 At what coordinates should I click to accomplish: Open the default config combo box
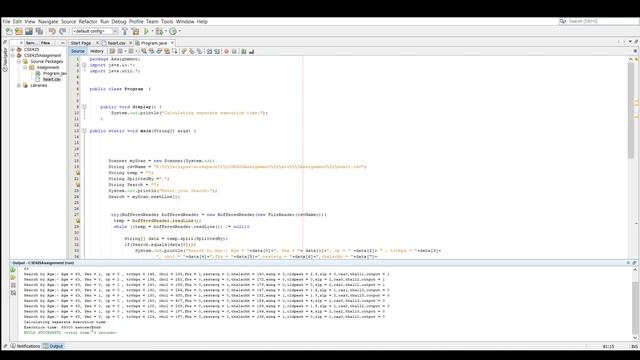[95, 31]
